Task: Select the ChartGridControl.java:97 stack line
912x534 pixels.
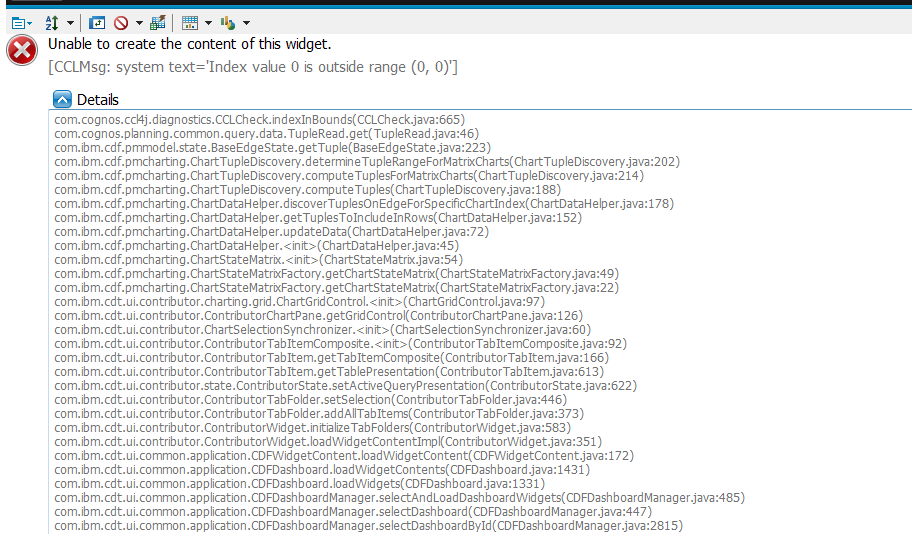Action: point(300,301)
